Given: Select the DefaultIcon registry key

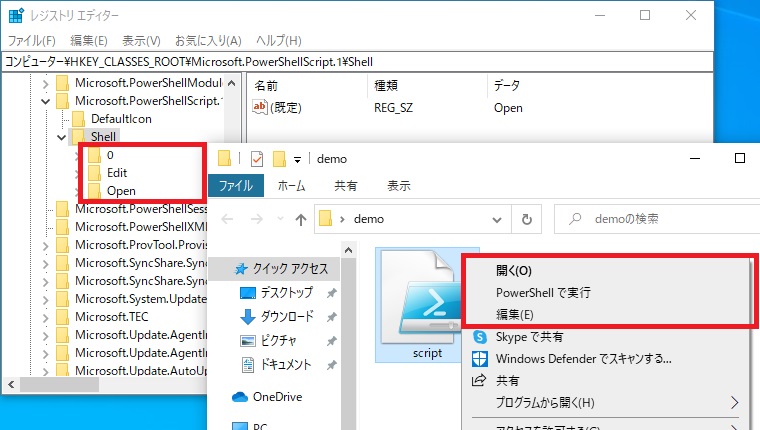Looking at the screenshot, I should pos(121,119).
